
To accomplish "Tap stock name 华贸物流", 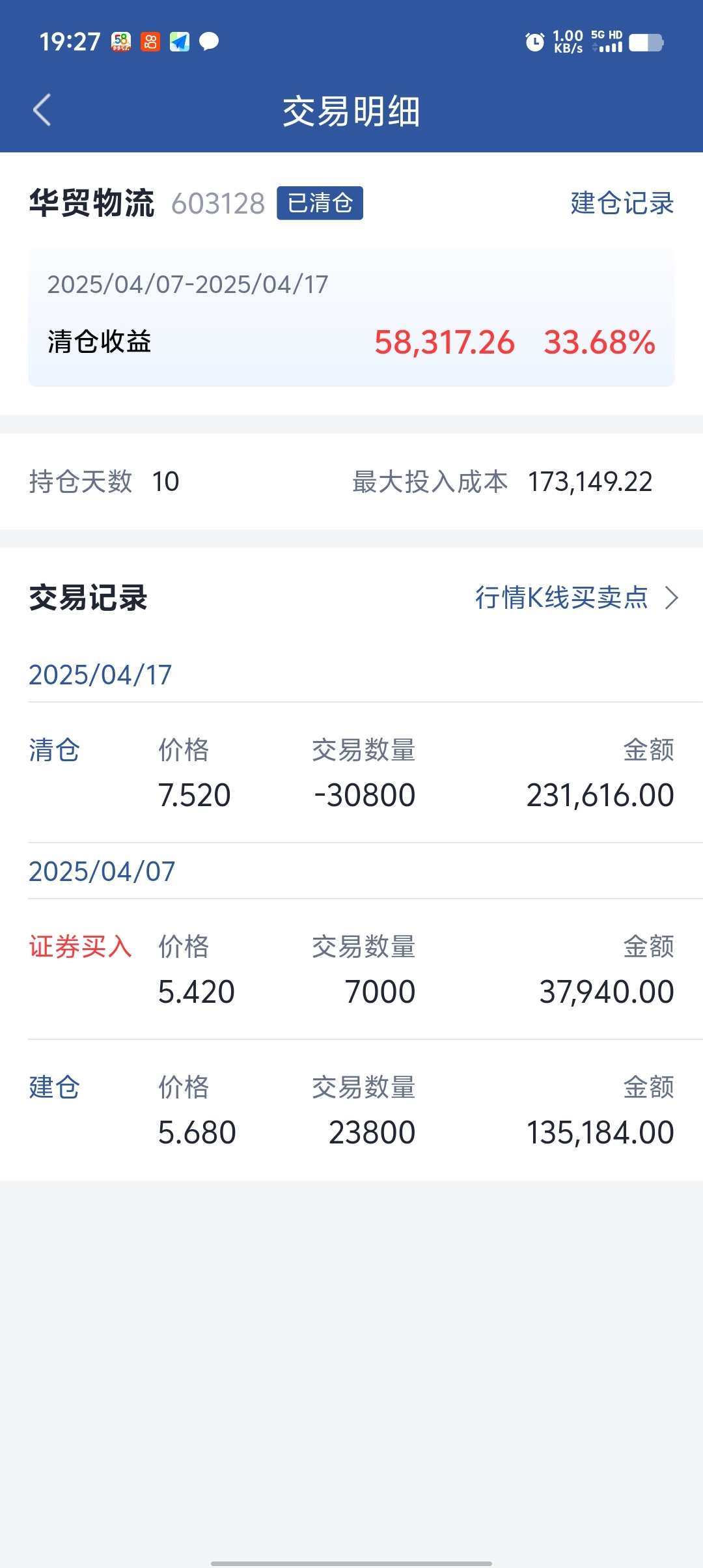I will coord(92,203).
